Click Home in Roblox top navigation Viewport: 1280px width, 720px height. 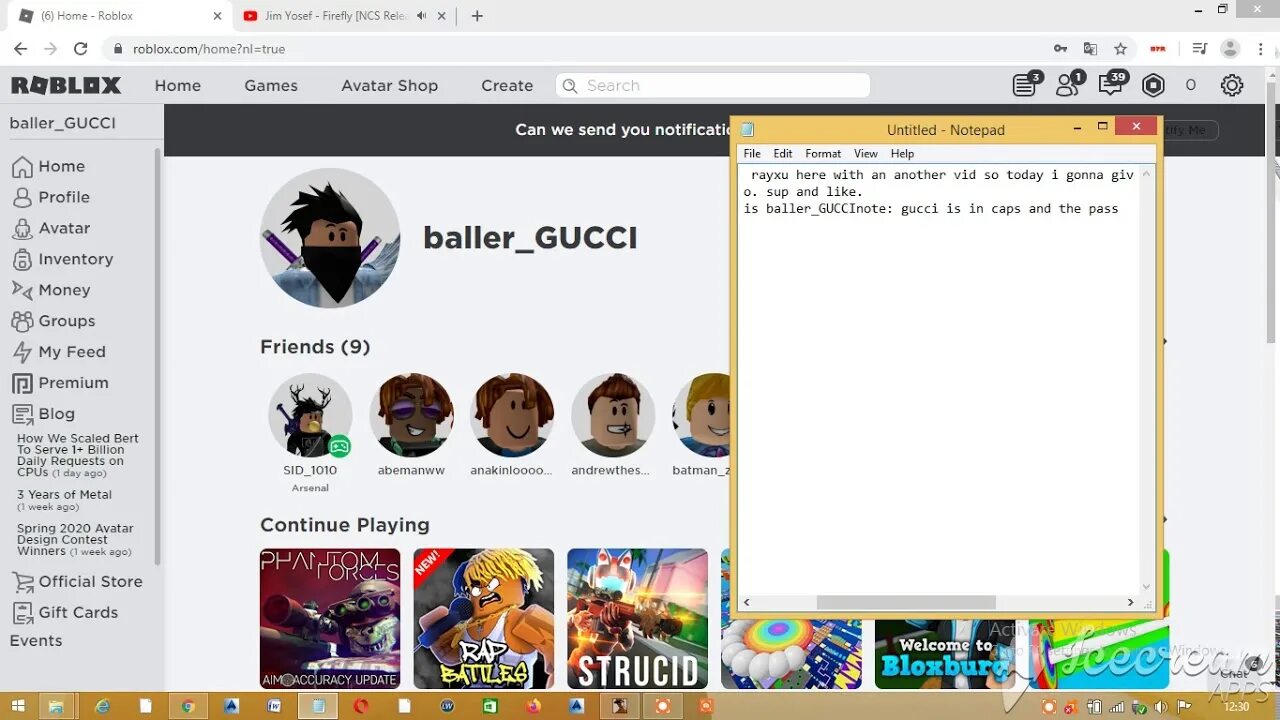click(178, 86)
